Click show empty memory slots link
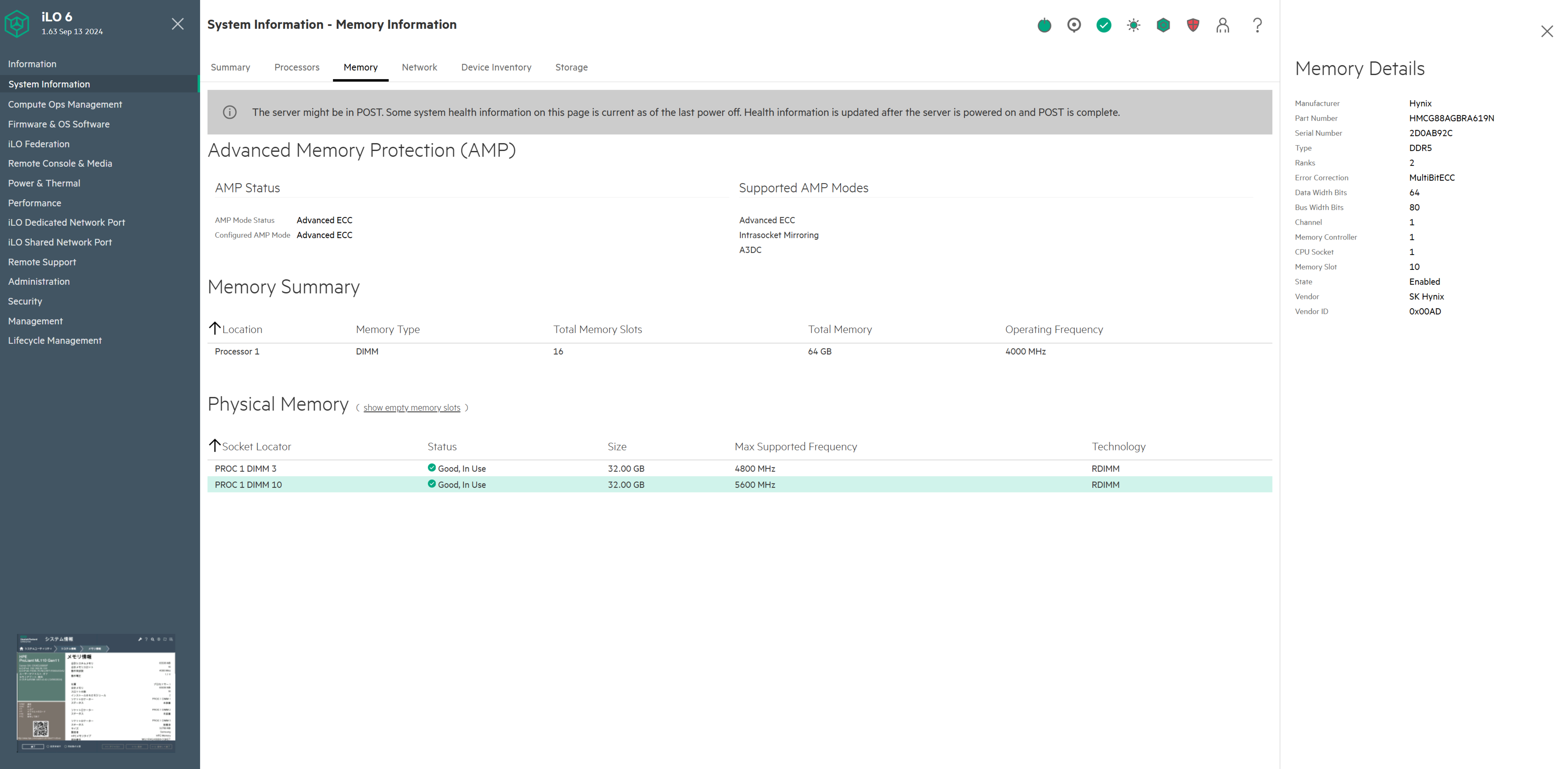Image resolution: width=1568 pixels, height=769 pixels. click(x=412, y=408)
